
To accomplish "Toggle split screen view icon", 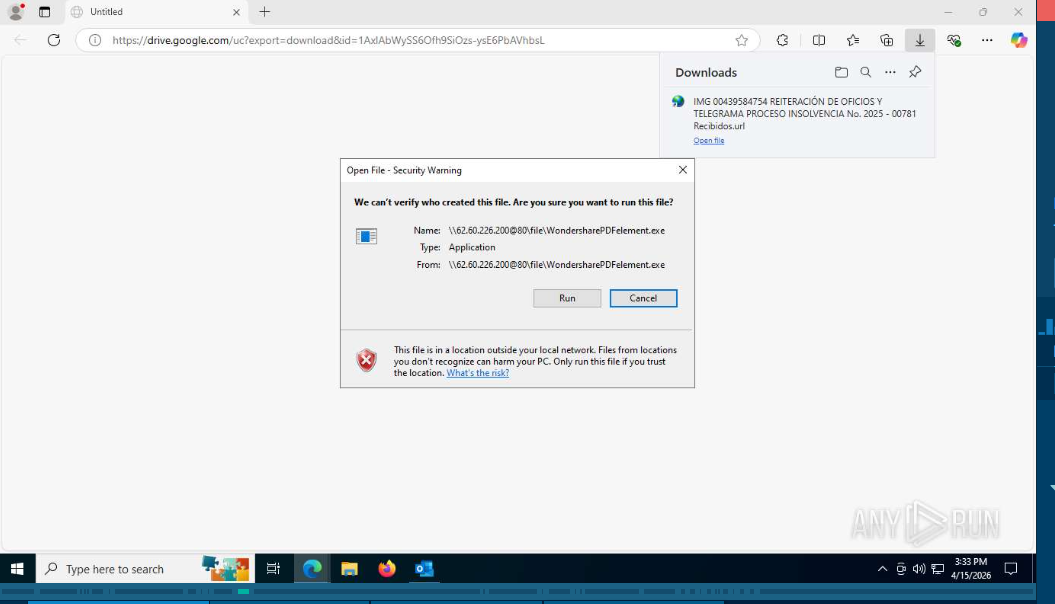I will [x=819, y=40].
